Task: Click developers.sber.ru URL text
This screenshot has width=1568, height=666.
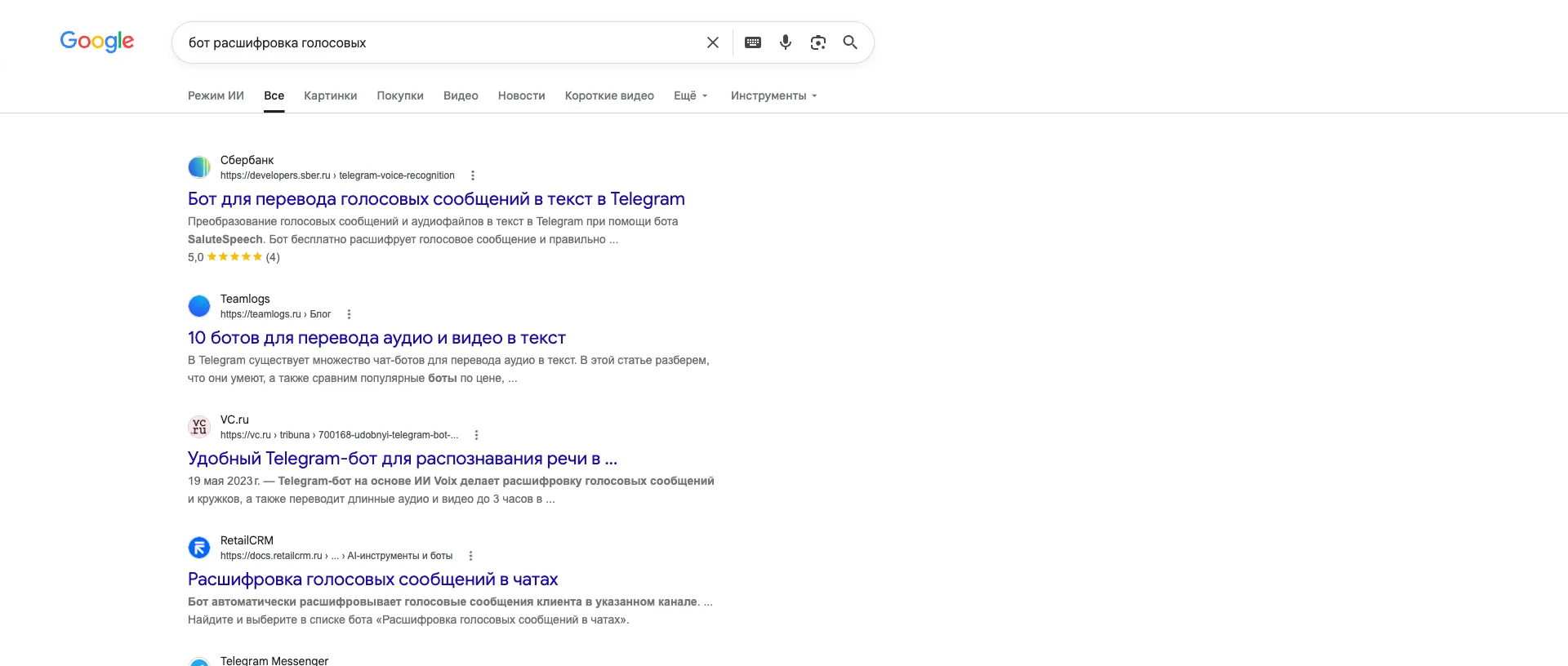Action: [337, 175]
